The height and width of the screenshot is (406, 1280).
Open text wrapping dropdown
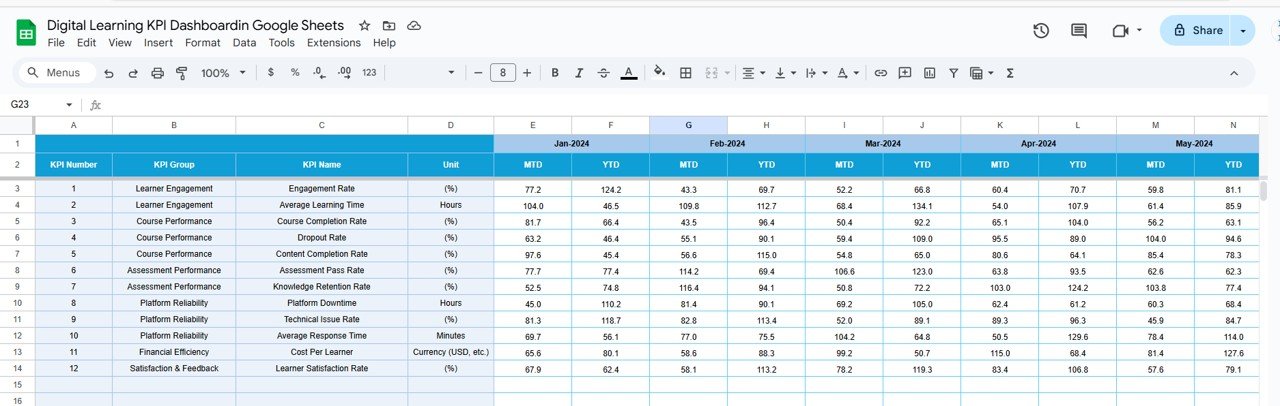click(815, 73)
